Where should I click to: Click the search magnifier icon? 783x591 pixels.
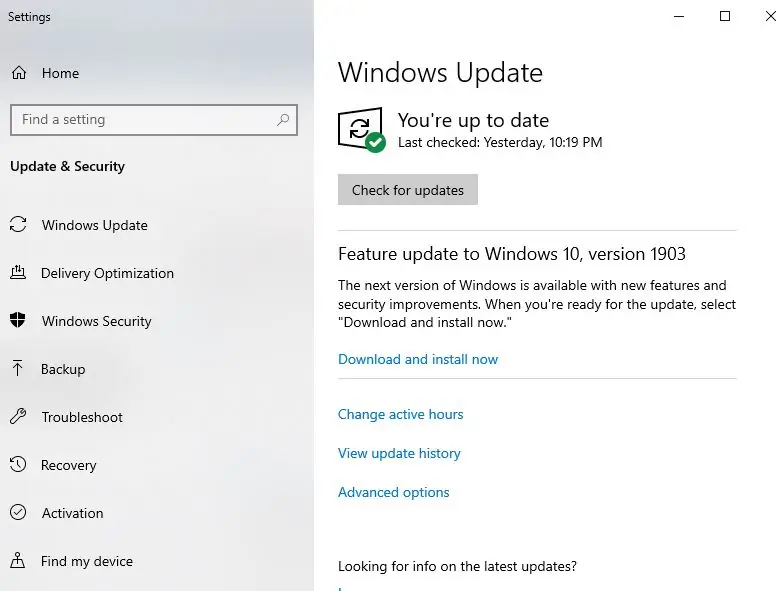point(283,120)
